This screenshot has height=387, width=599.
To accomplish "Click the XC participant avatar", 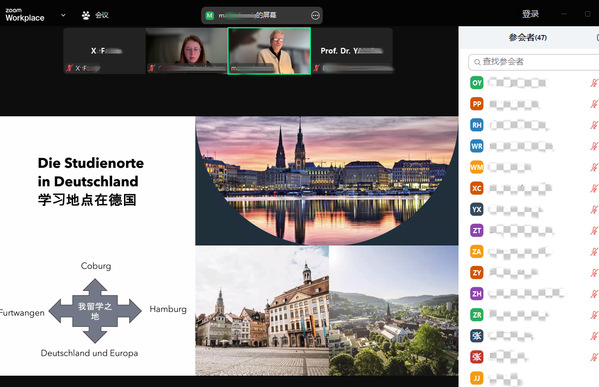I will point(477,188).
